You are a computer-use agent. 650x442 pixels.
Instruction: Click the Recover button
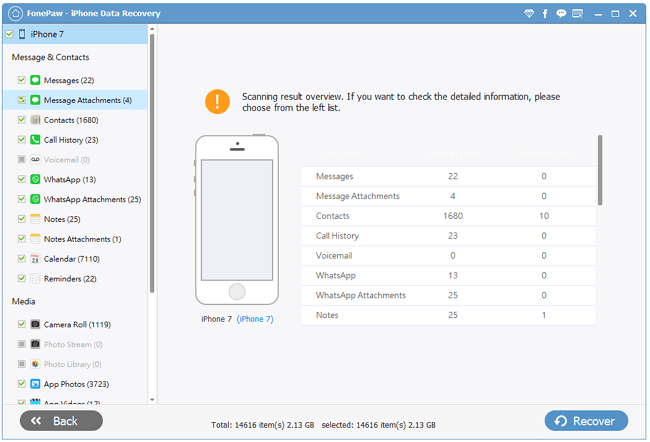coord(586,420)
